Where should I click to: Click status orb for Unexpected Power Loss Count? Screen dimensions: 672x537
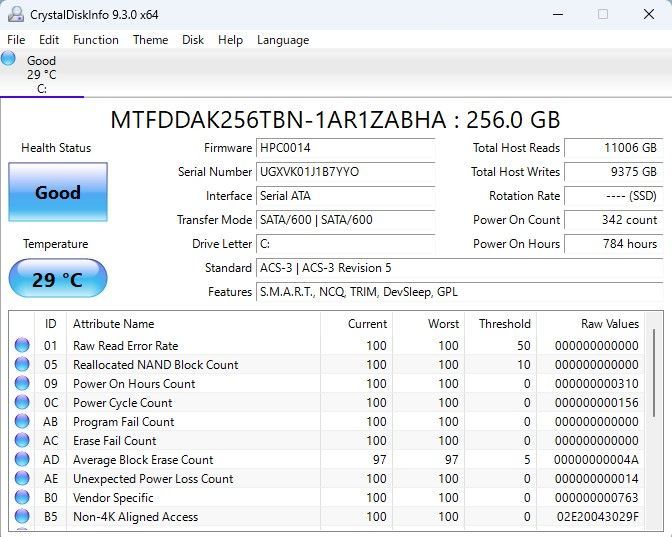coord(22,478)
